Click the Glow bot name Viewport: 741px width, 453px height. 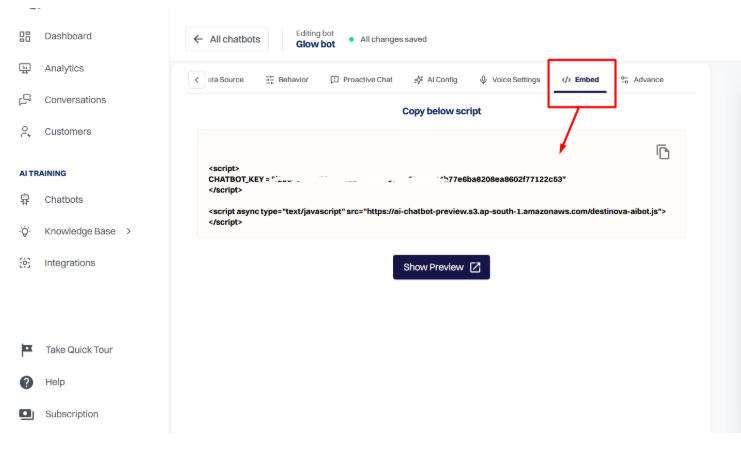[315, 44]
